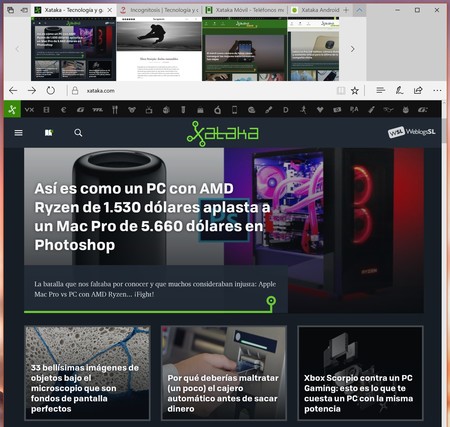Click the green Xataka network icon
The width and height of the screenshot is (450, 427).
point(12,109)
